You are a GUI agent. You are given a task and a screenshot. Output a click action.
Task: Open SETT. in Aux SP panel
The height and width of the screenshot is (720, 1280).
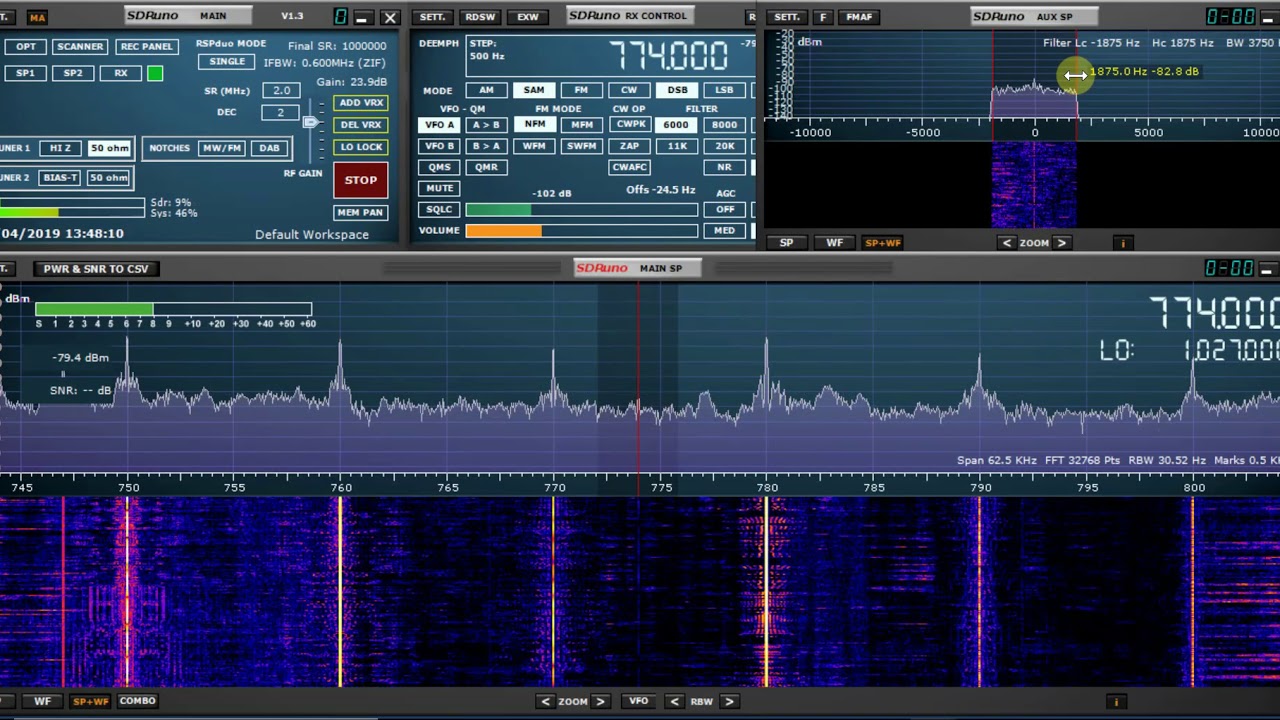click(787, 17)
